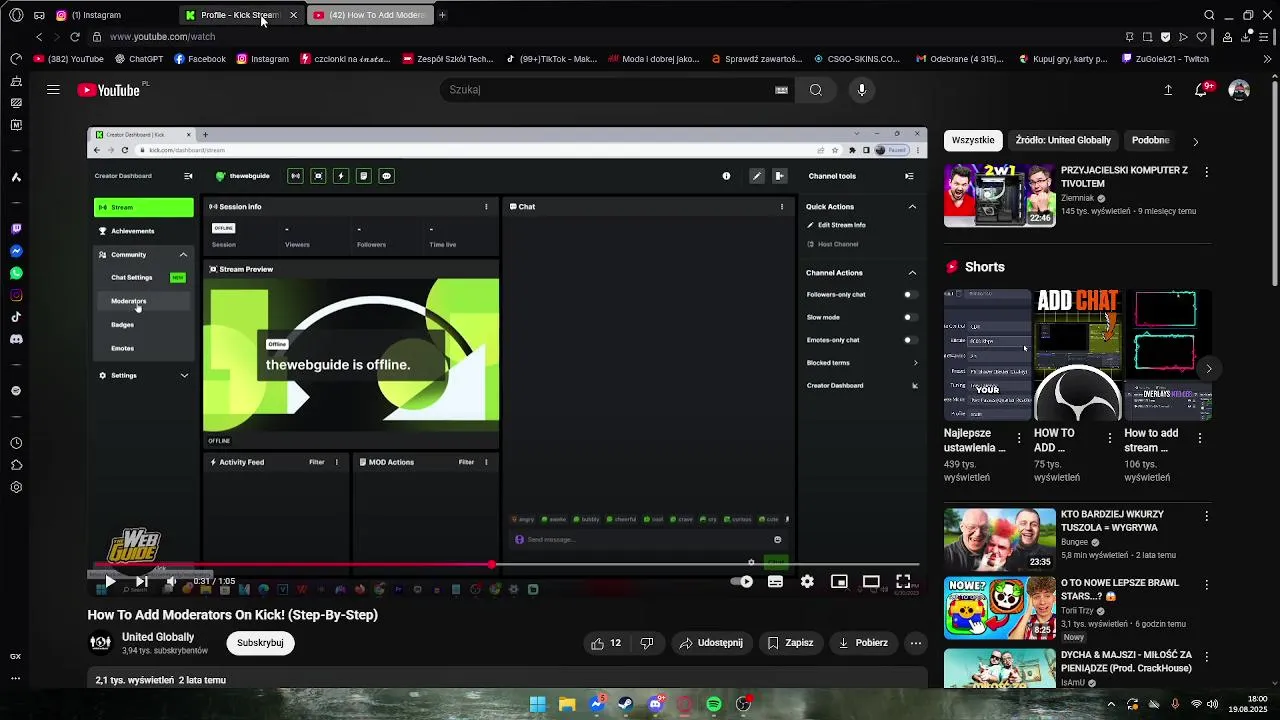The image size is (1280, 720).
Task: Like the video with thumbs up
Action: tap(607, 643)
